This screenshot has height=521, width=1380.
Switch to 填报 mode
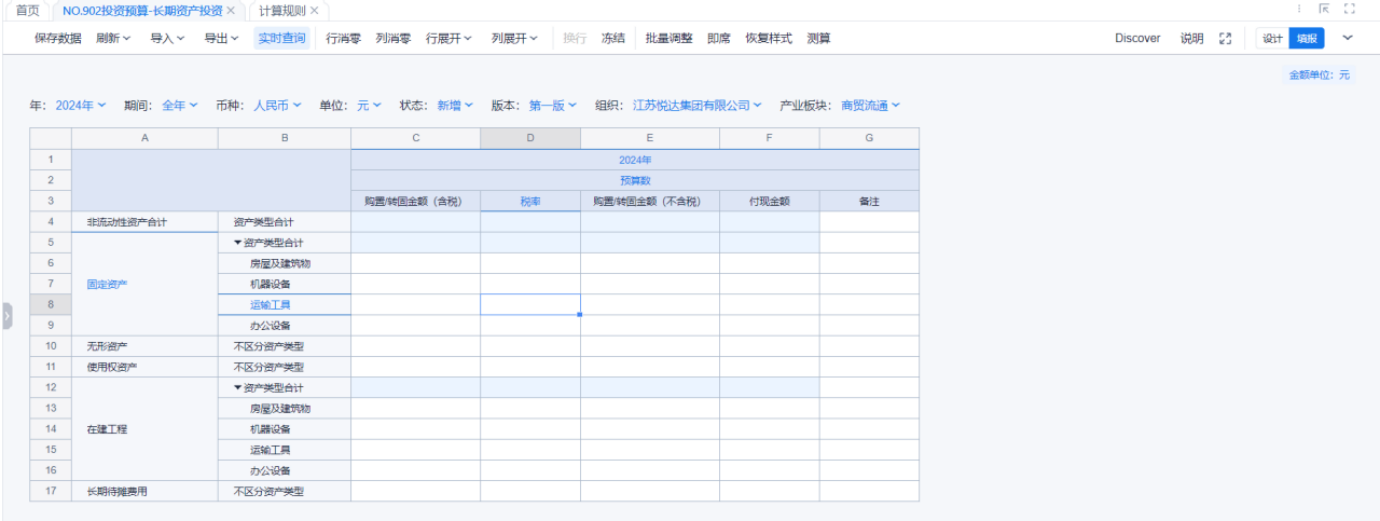(1306, 39)
